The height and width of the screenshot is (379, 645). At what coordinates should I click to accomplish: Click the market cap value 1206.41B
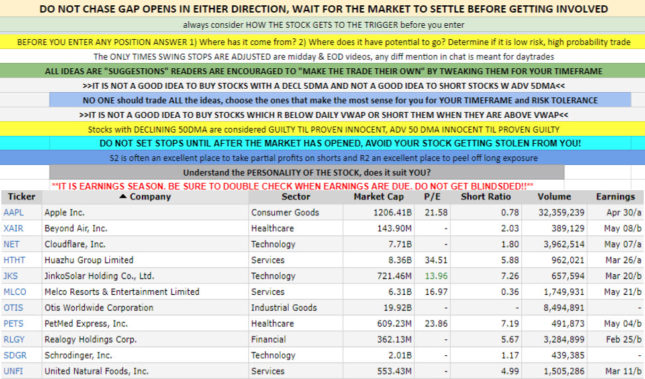(392, 212)
